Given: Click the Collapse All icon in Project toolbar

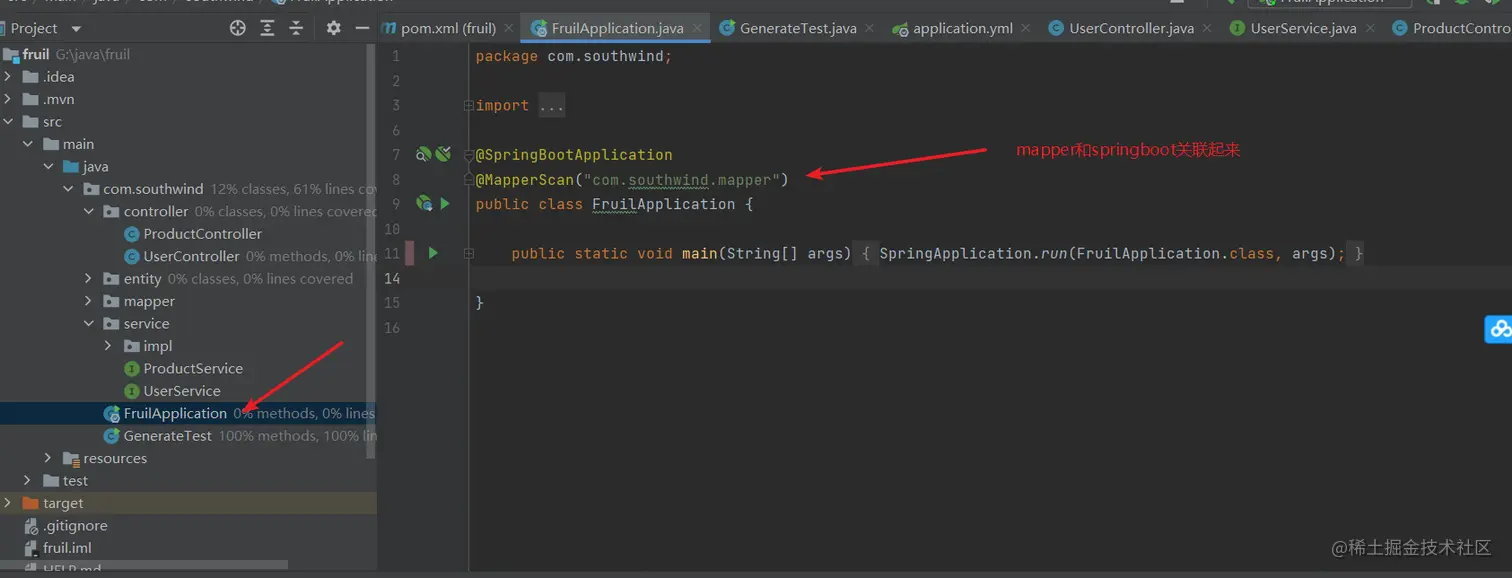Looking at the screenshot, I should (296, 28).
